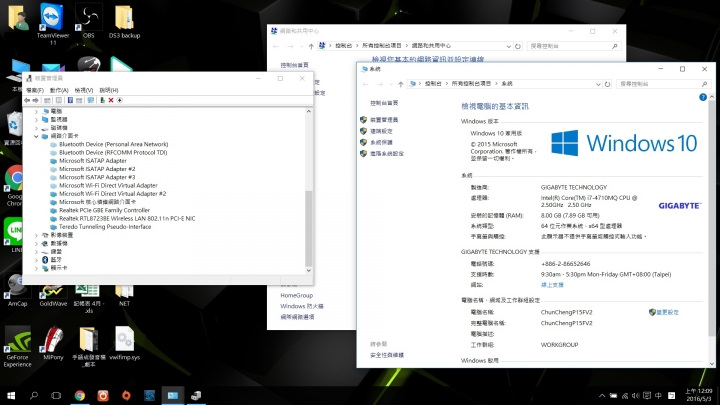Expand the 數據機 modems tree node
Viewport: 720px width, 405px height.
[36, 243]
